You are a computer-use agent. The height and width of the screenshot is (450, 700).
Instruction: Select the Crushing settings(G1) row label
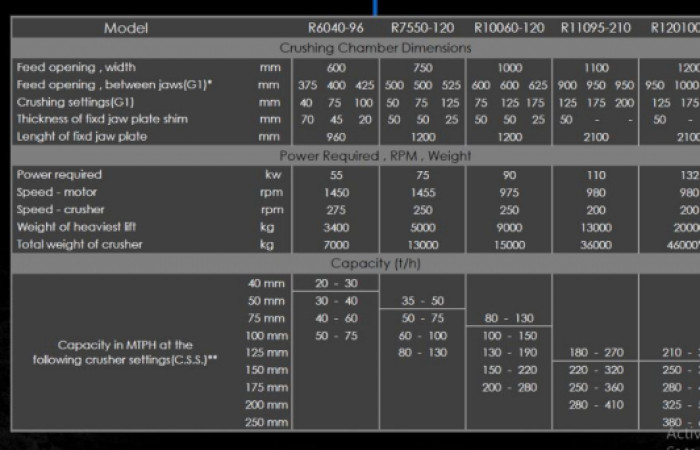[x=75, y=102]
